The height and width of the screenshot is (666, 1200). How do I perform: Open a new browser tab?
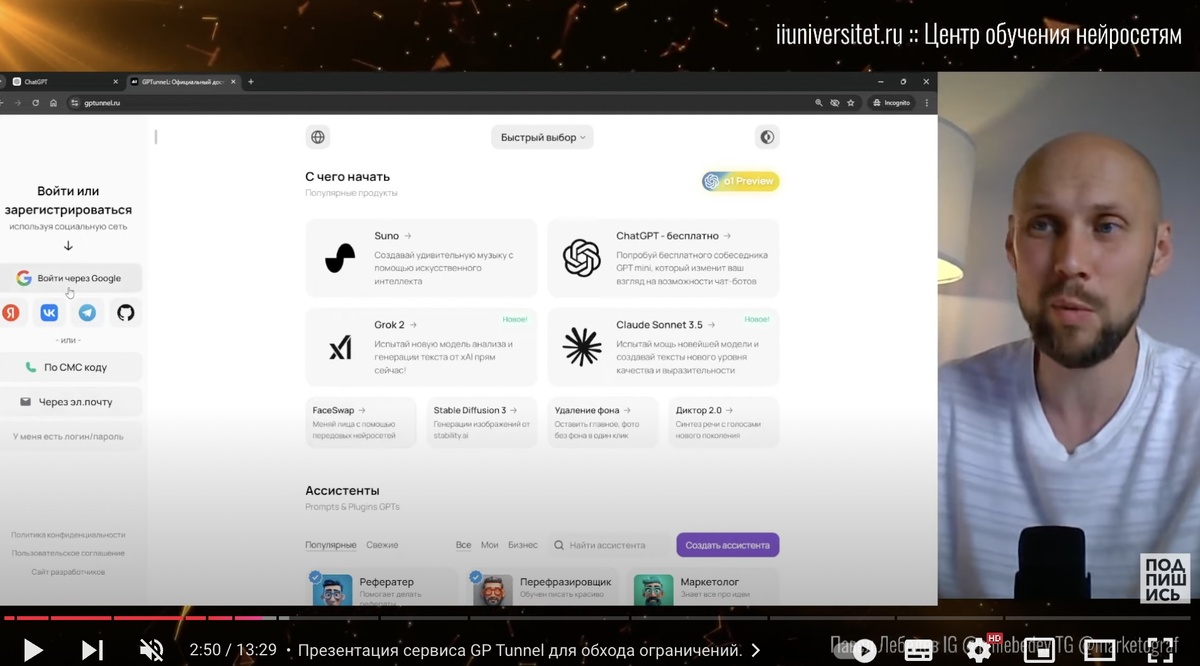251,81
